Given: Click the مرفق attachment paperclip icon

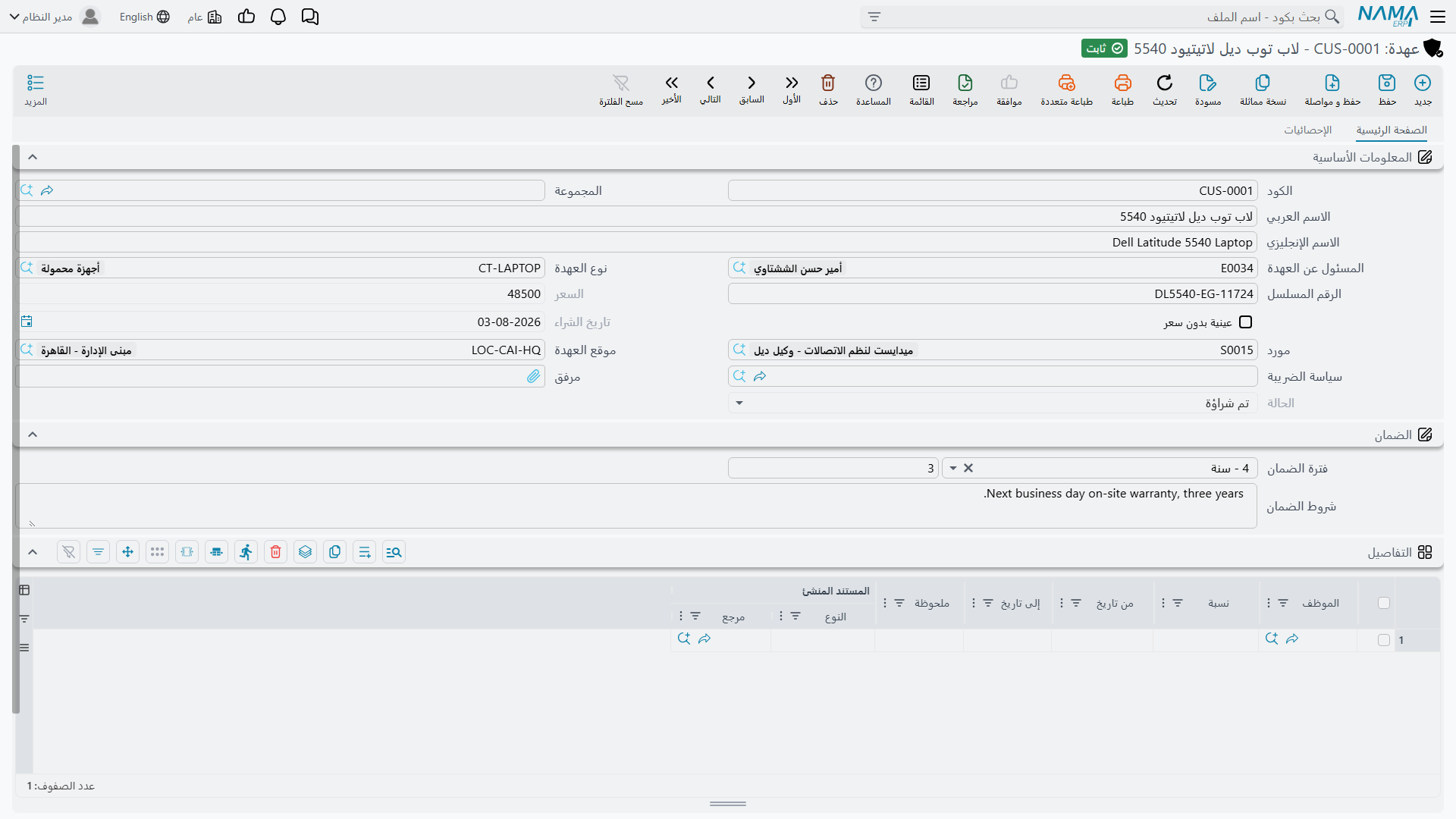Looking at the screenshot, I should point(534,376).
